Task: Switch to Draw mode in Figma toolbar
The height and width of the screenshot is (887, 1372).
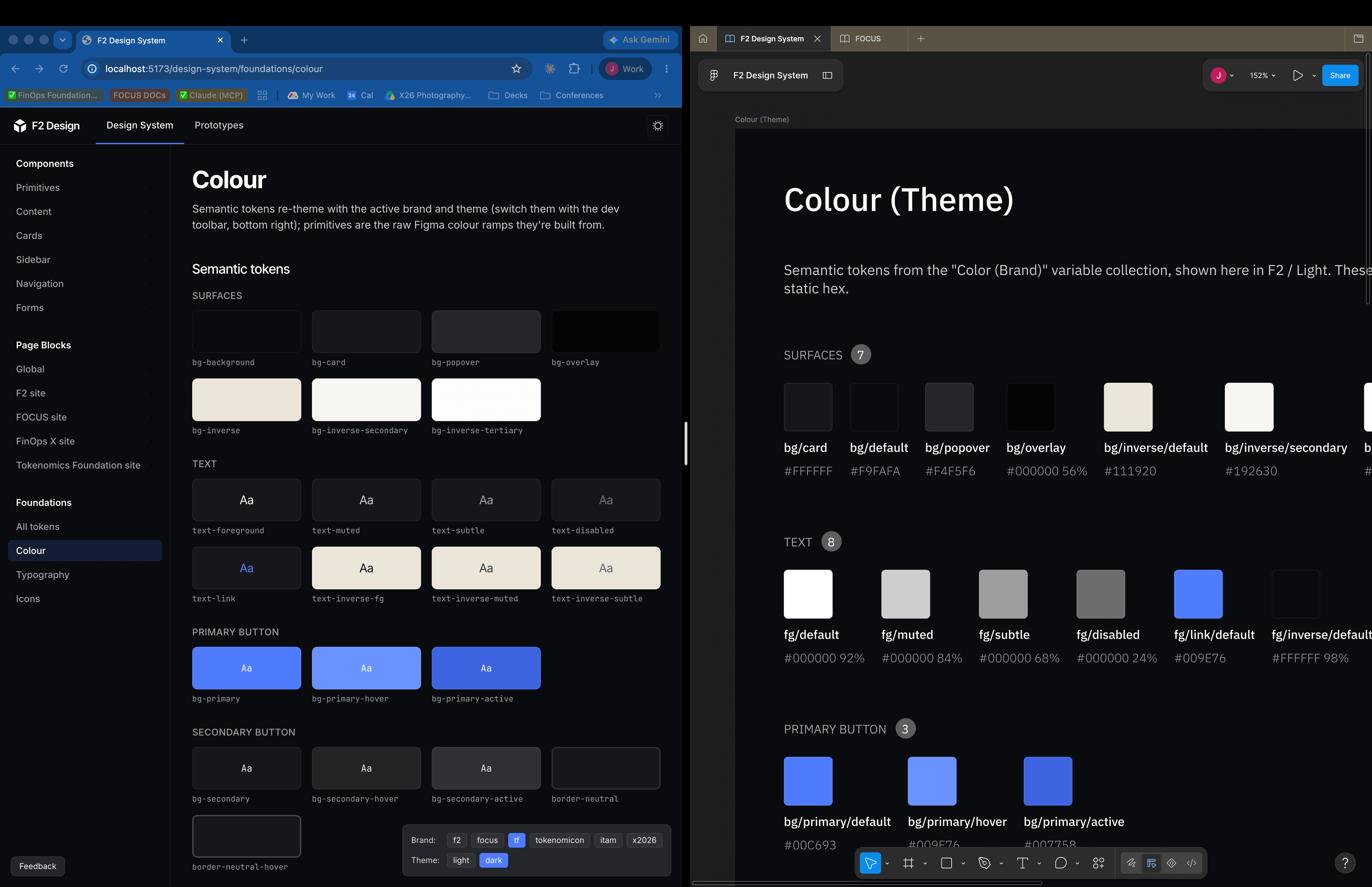Action: click(1131, 863)
